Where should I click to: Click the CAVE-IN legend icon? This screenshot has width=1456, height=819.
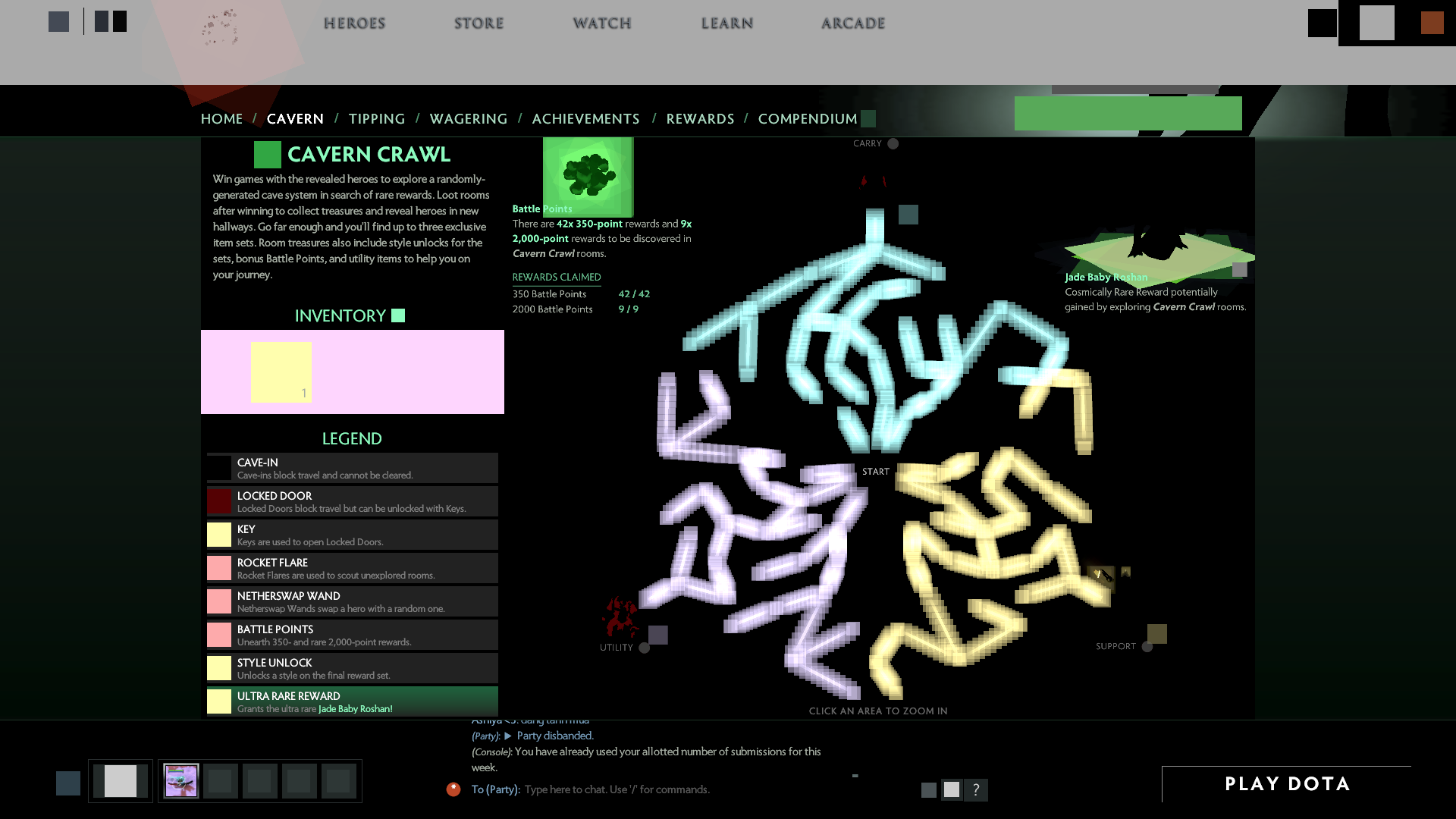tap(219, 468)
